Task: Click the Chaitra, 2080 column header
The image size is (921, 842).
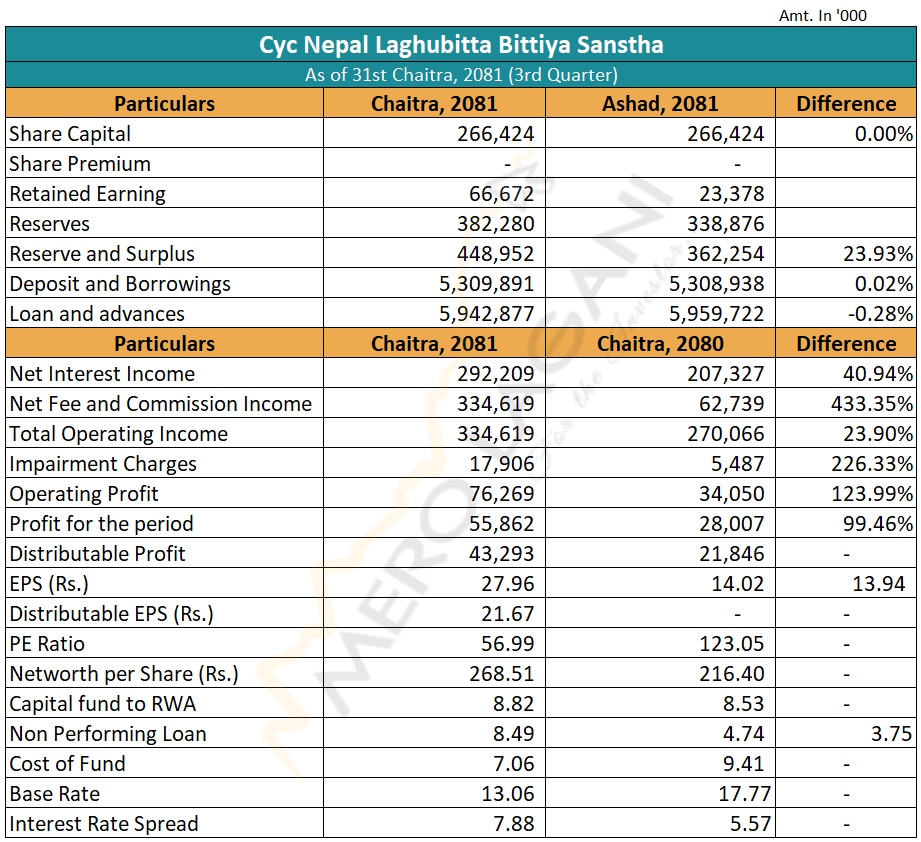Action: click(660, 344)
